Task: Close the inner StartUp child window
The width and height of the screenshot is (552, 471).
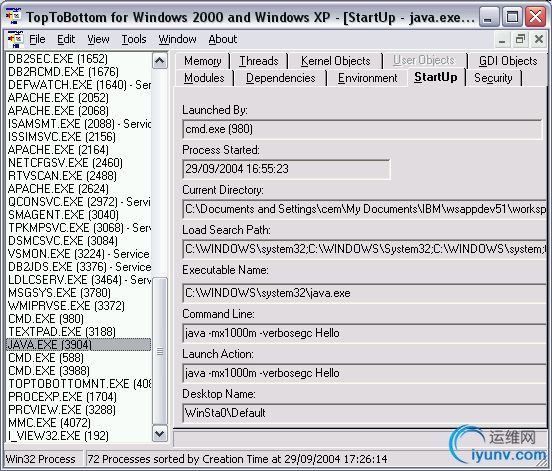Action: point(539,39)
